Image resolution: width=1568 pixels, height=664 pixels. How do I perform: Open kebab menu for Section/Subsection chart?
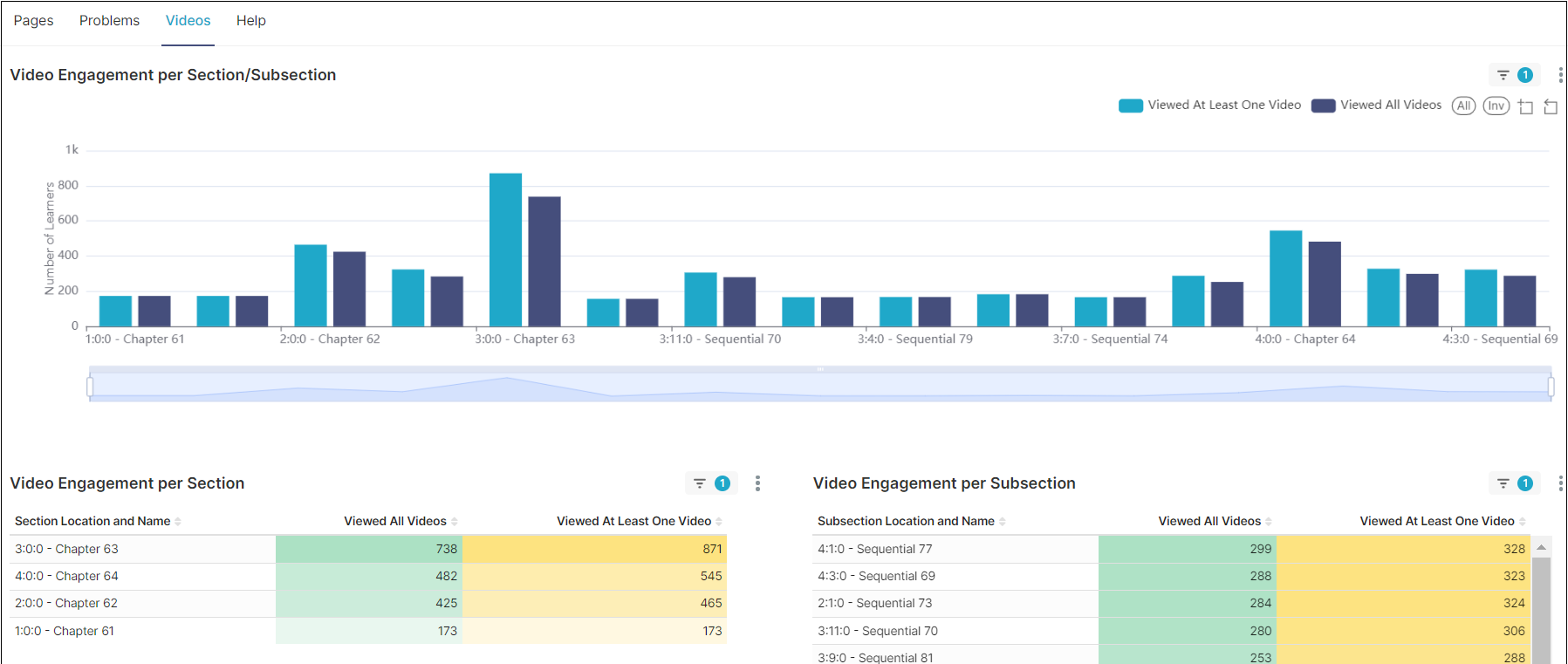coord(1560,75)
